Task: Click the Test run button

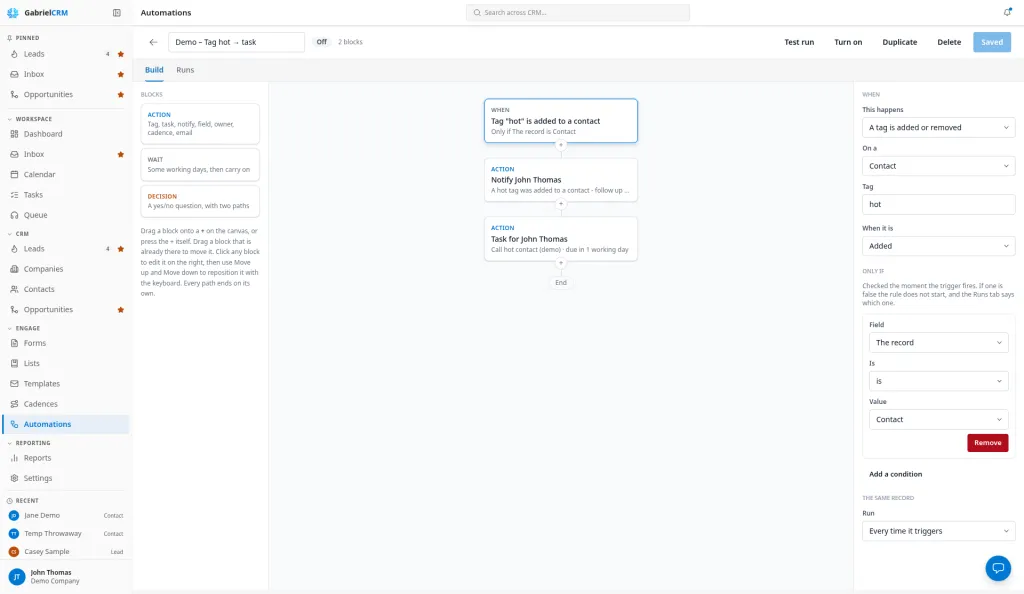Action: point(799,42)
